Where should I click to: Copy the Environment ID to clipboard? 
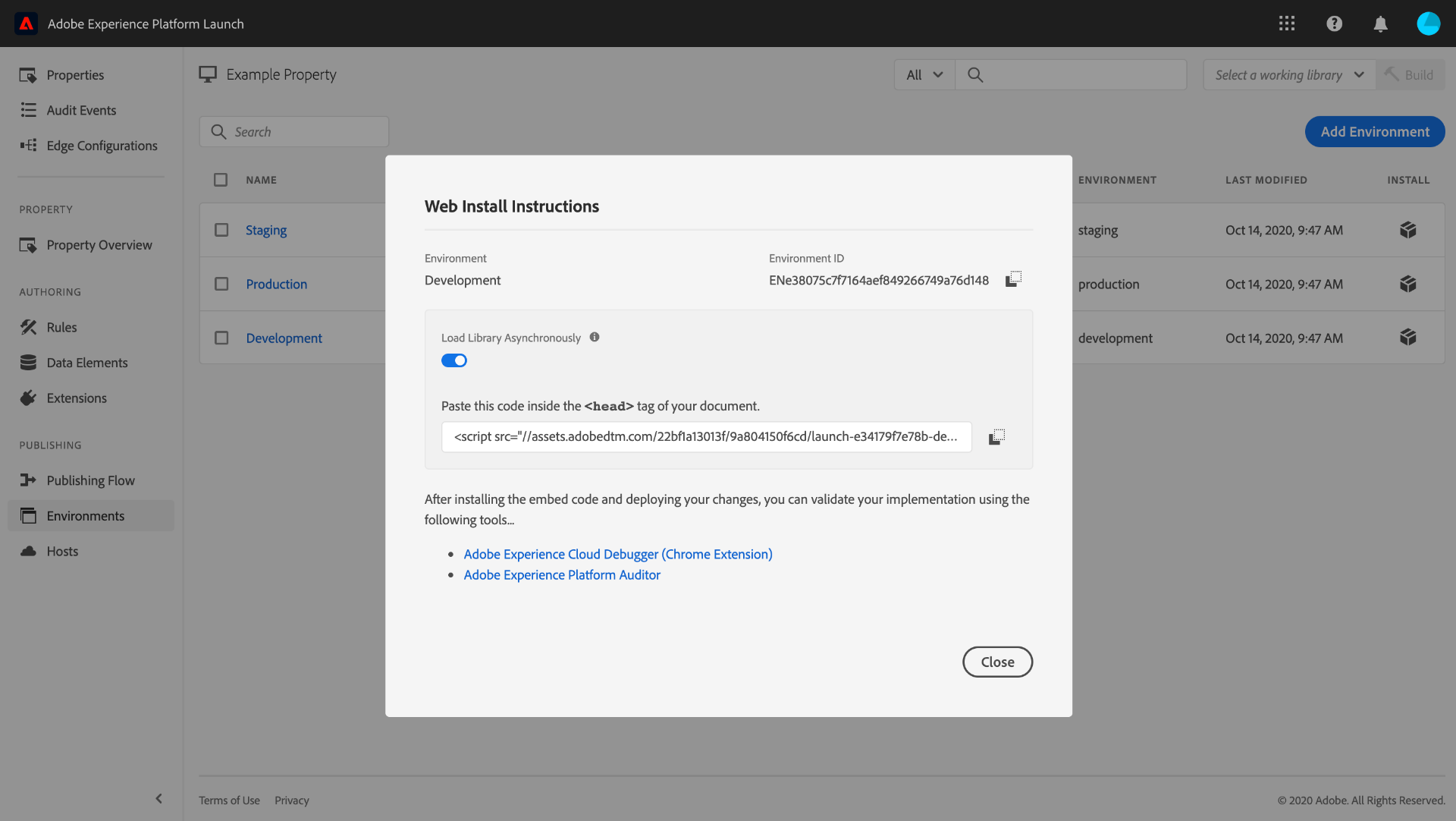coord(1013,279)
